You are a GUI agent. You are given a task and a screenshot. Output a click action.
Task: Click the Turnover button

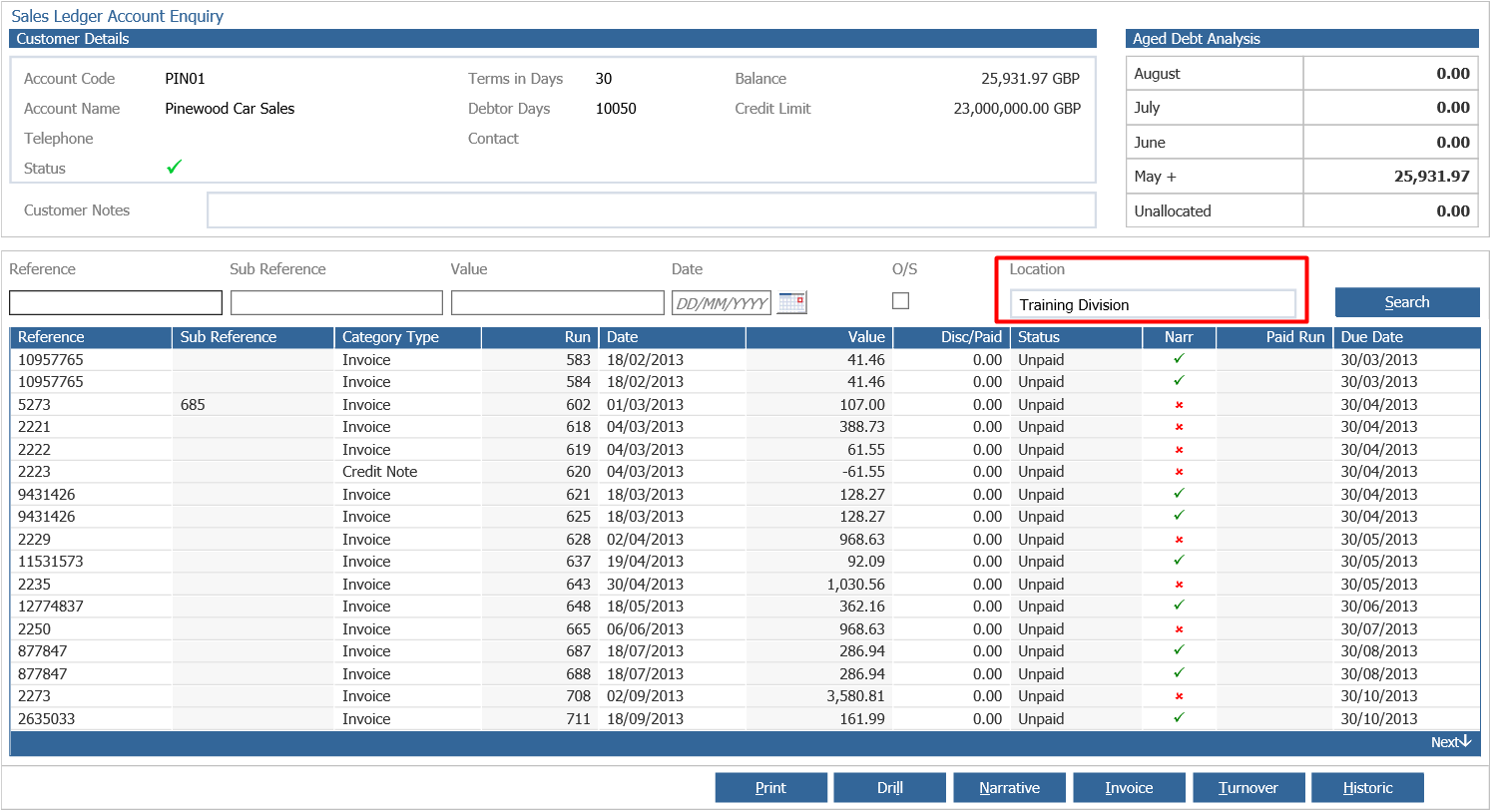(x=1248, y=788)
